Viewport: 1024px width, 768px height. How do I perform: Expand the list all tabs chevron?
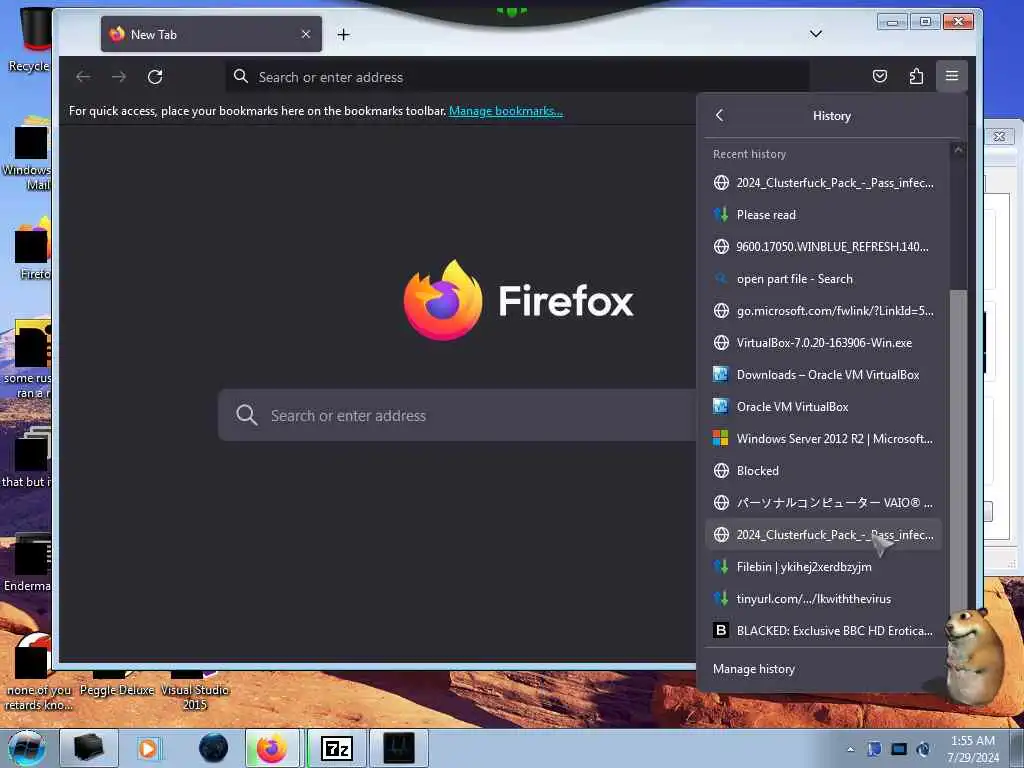coord(816,34)
